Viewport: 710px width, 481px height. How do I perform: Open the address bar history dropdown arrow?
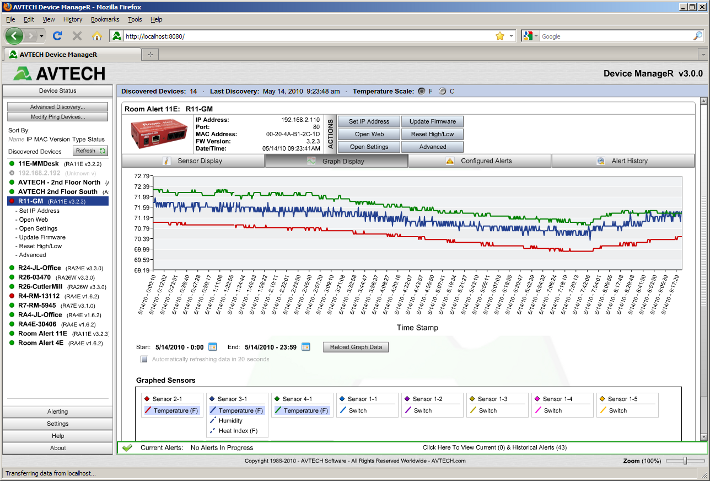pyautogui.click(x=511, y=36)
